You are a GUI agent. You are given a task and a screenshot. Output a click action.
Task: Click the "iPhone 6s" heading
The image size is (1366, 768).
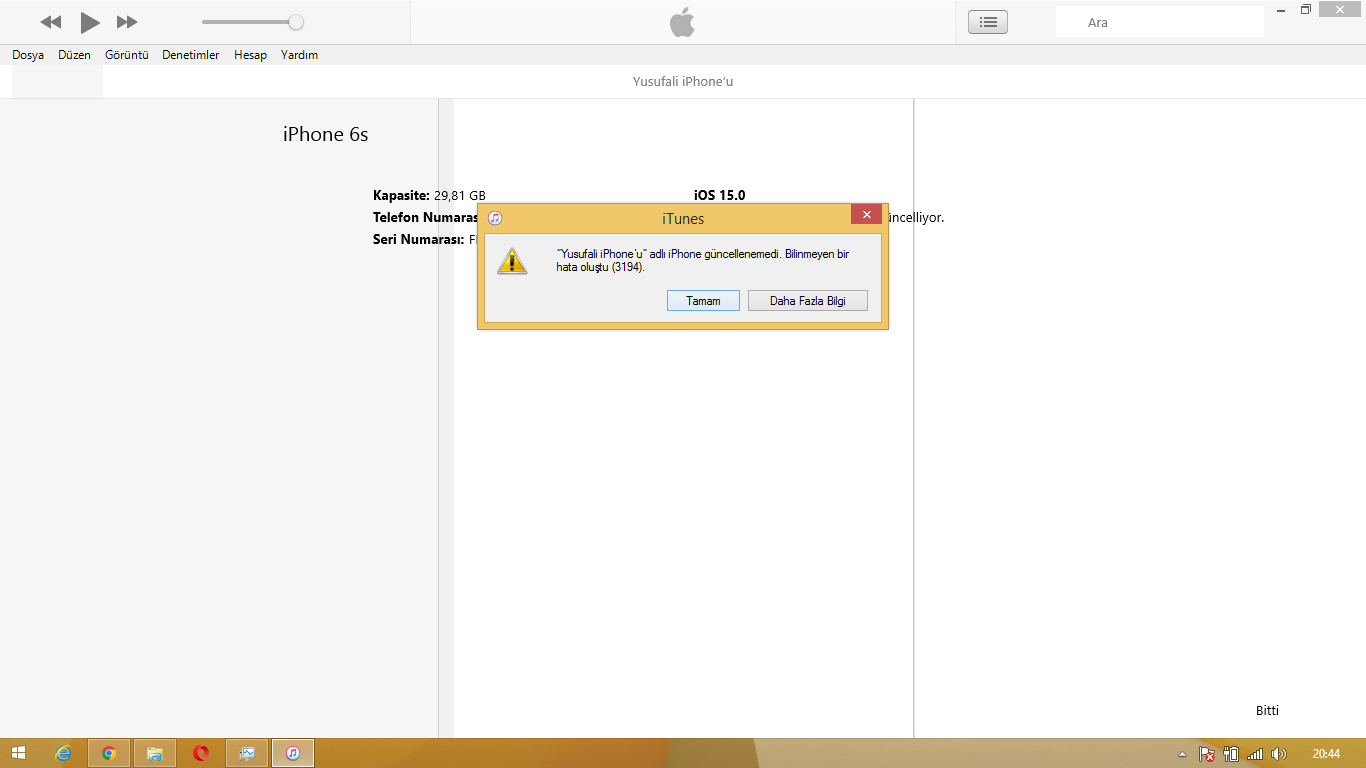pos(326,134)
